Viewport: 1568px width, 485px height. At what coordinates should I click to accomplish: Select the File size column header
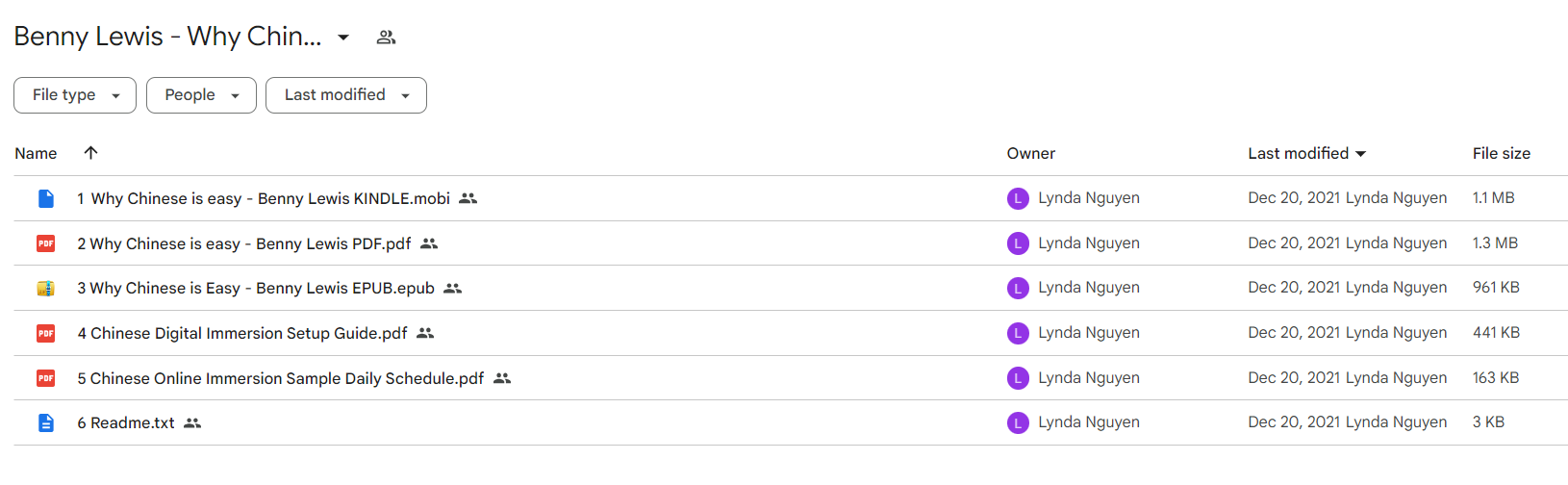point(1501,153)
